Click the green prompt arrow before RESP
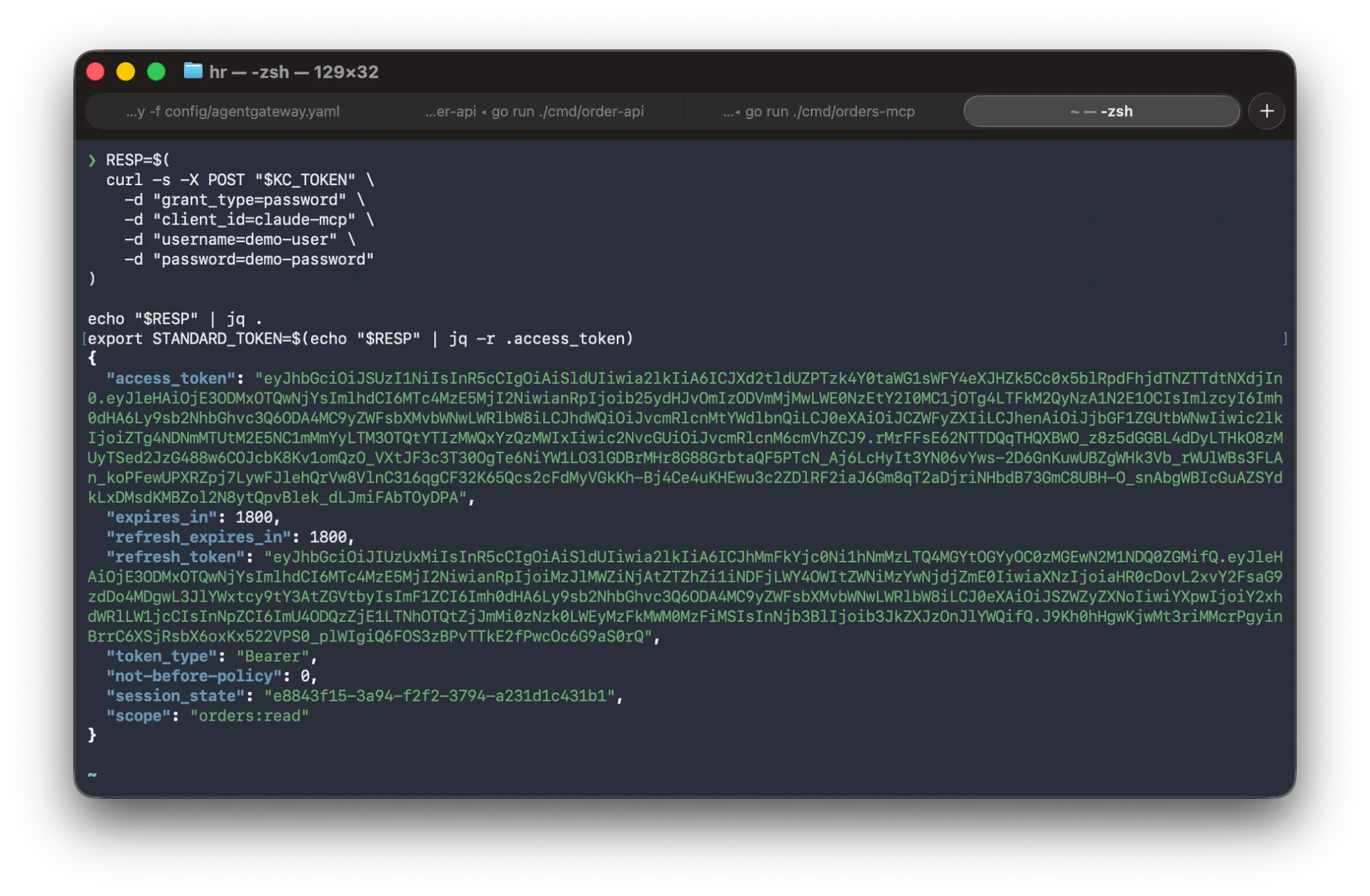This screenshot has height=896, width=1370. [92, 160]
